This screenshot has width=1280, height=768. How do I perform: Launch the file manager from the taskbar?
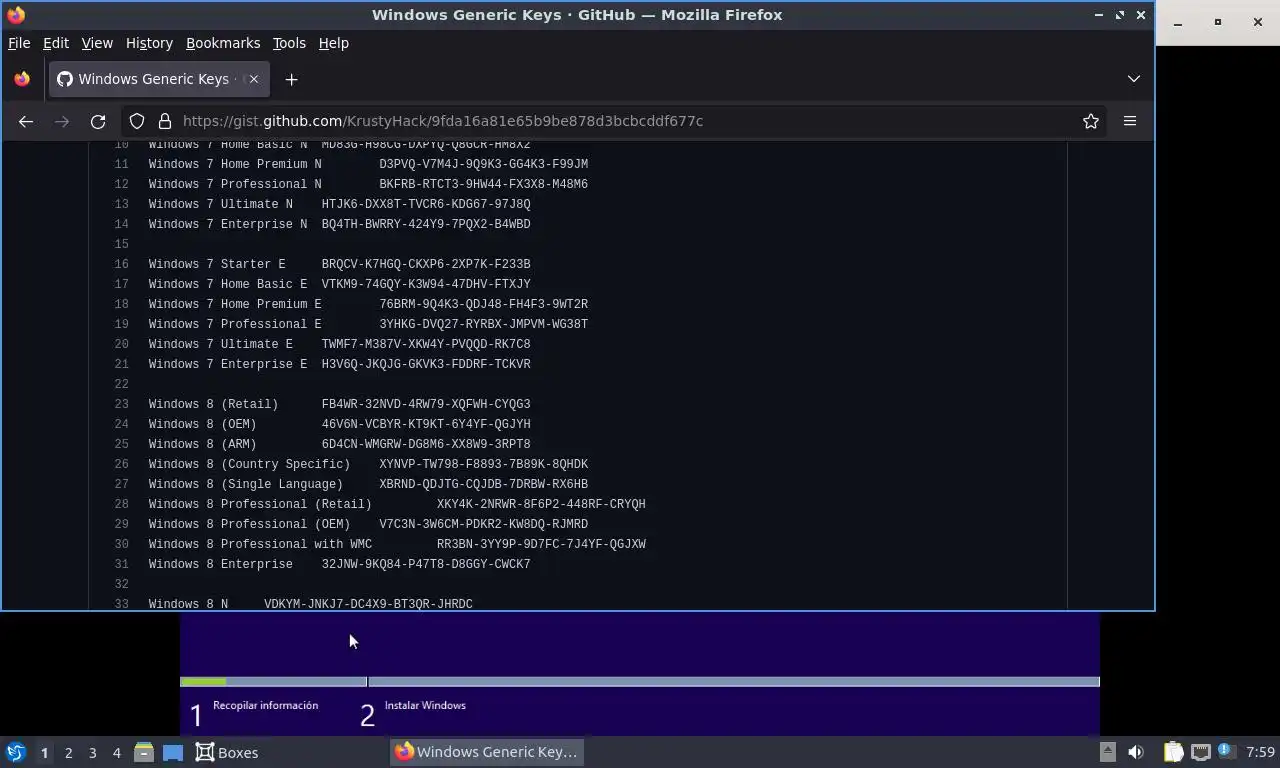tap(144, 752)
